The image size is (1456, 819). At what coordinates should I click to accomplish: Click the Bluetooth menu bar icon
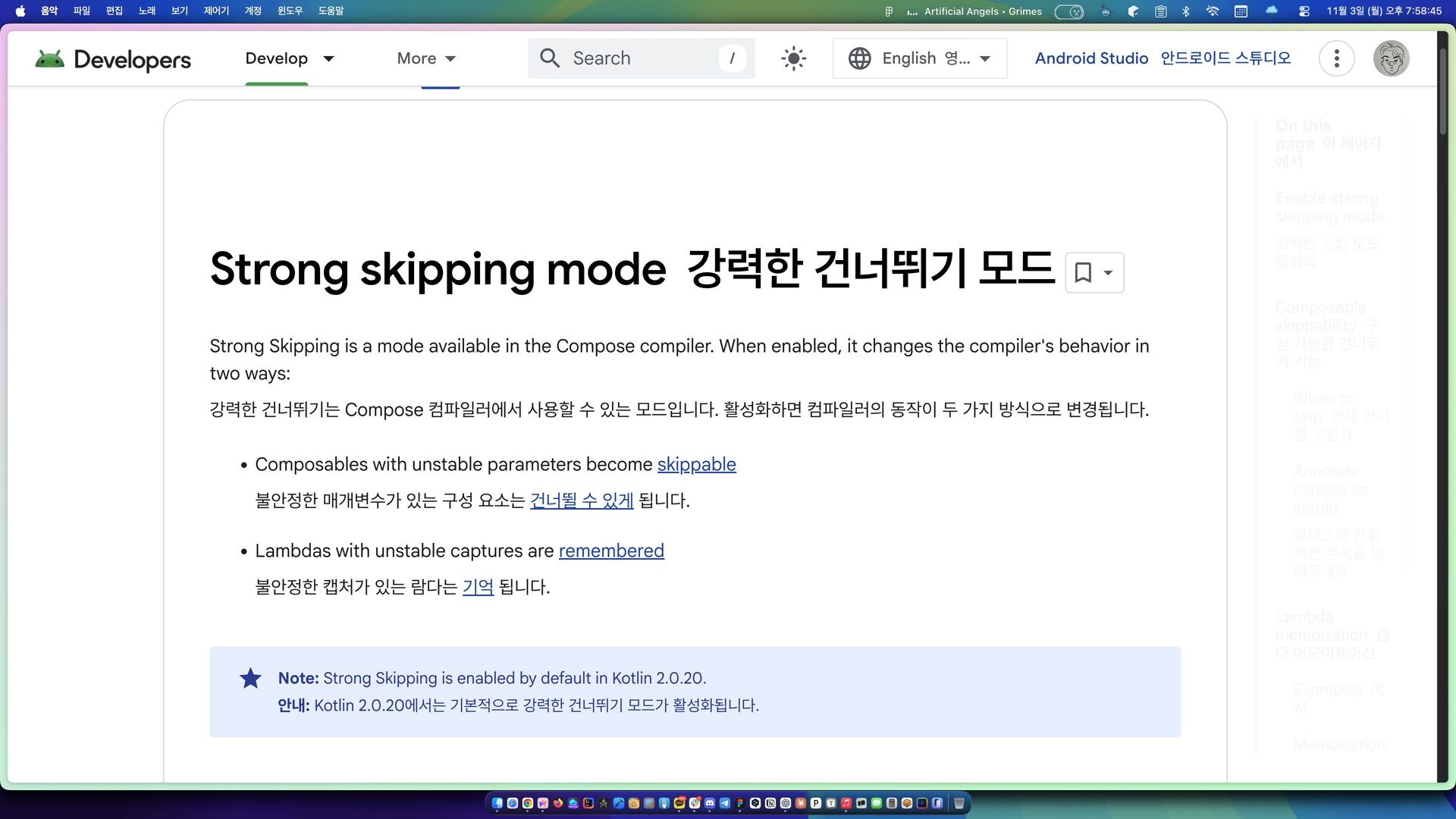[1186, 11]
